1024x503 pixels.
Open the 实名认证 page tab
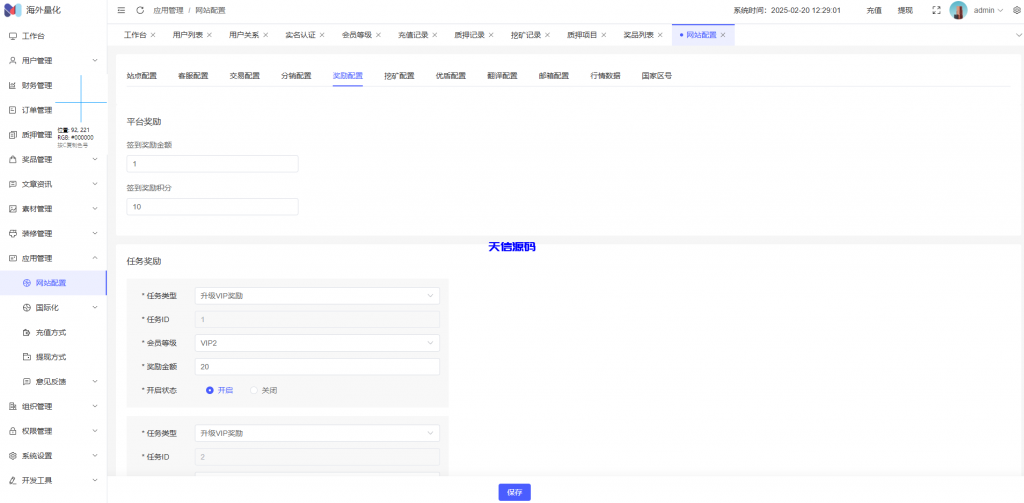tap(300, 35)
